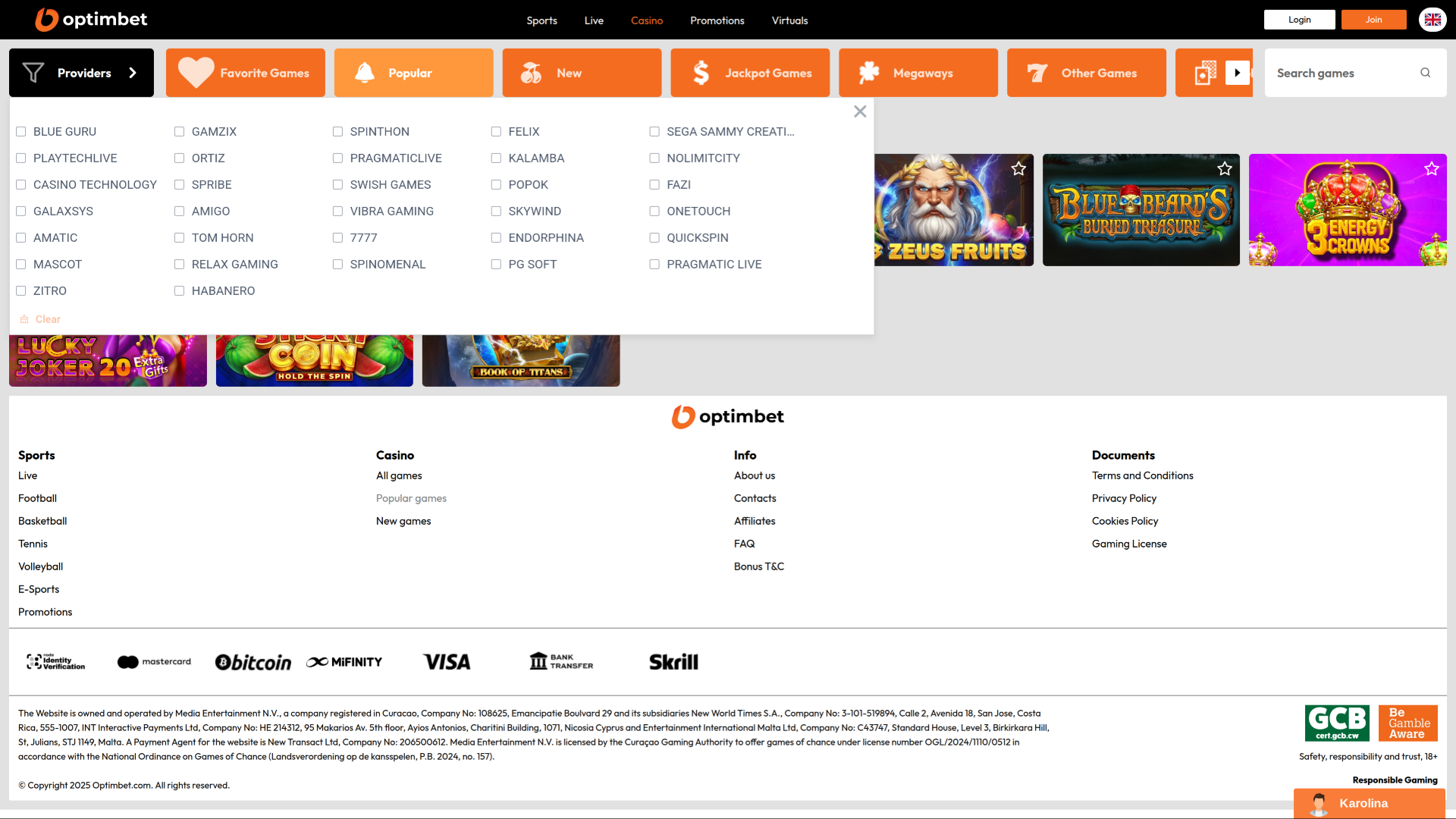Open the Karolina chat widget
This screenshot has height=819, width=1456.
1370,803
